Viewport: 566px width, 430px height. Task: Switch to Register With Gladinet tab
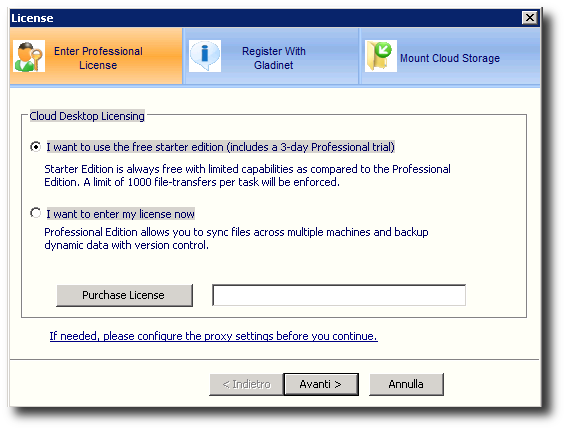[271, 56]
